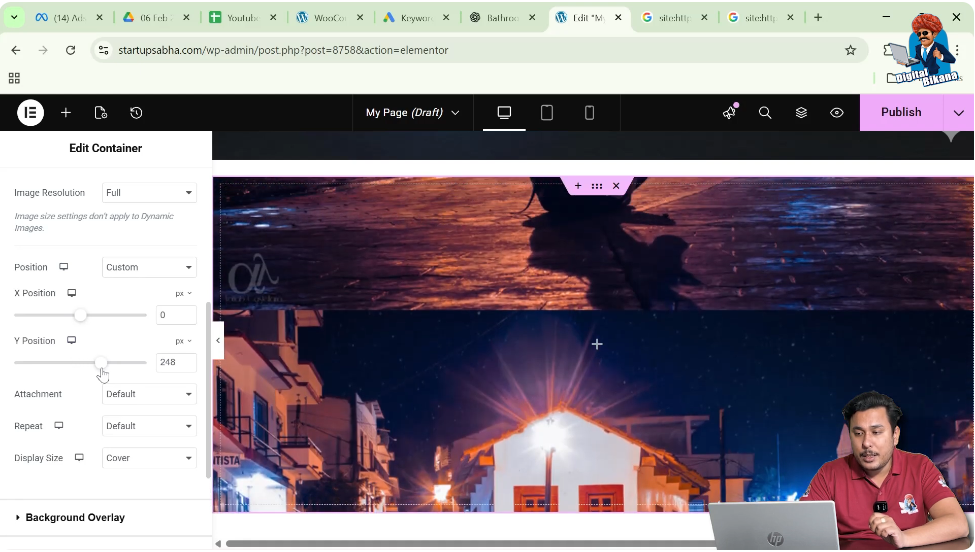Open the Repeat dropdown
This screenshot has height=552, width=975.
[x=149, y=426]
